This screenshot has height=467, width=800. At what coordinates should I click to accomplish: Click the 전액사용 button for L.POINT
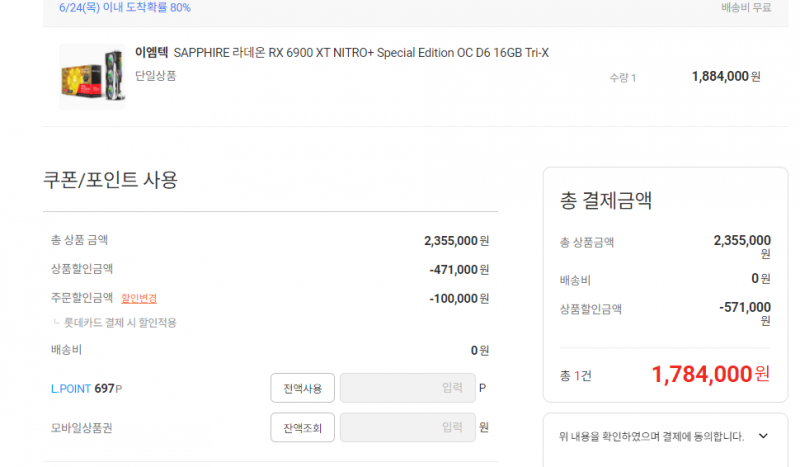point(303,388)
